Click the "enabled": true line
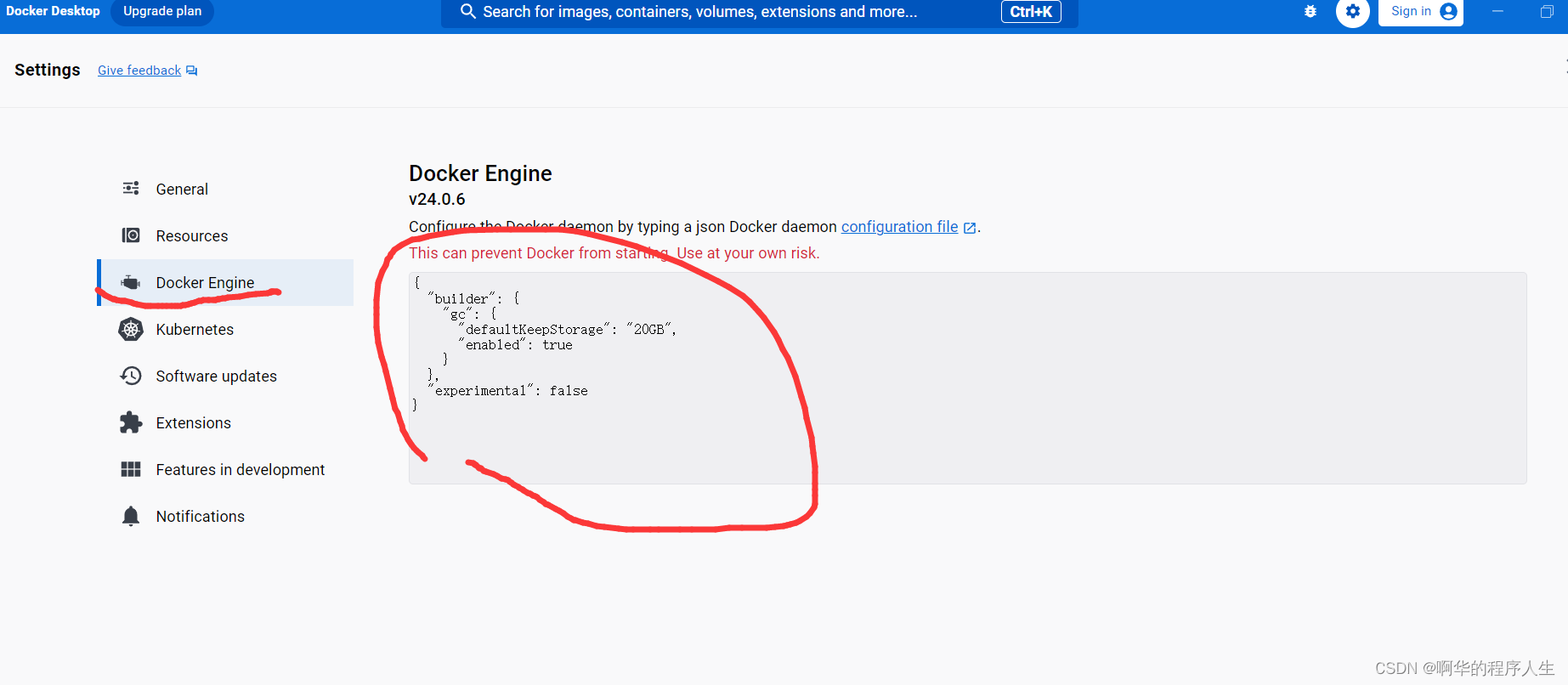 [516, 345]
